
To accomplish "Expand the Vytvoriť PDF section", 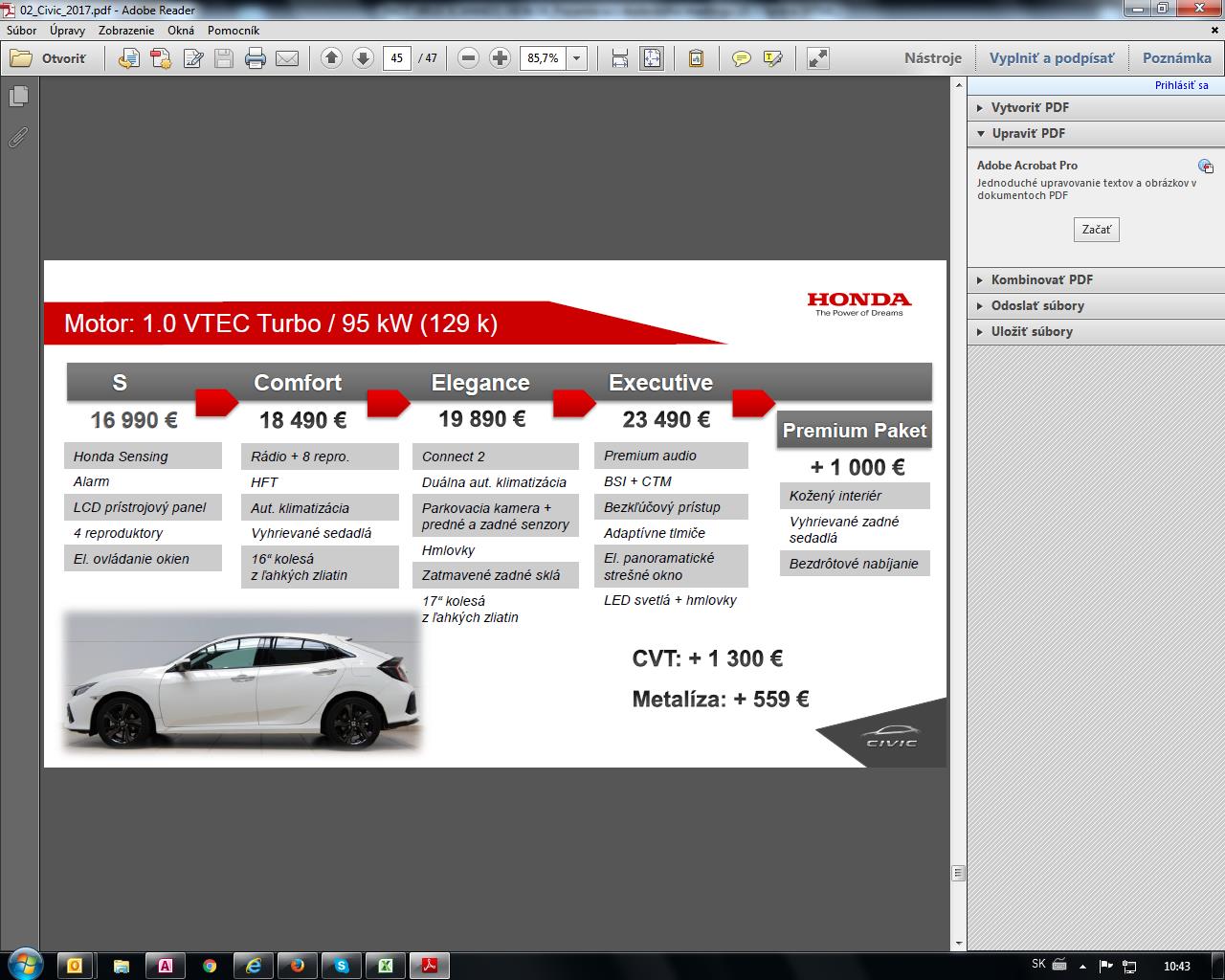I will pos(1030,107).
